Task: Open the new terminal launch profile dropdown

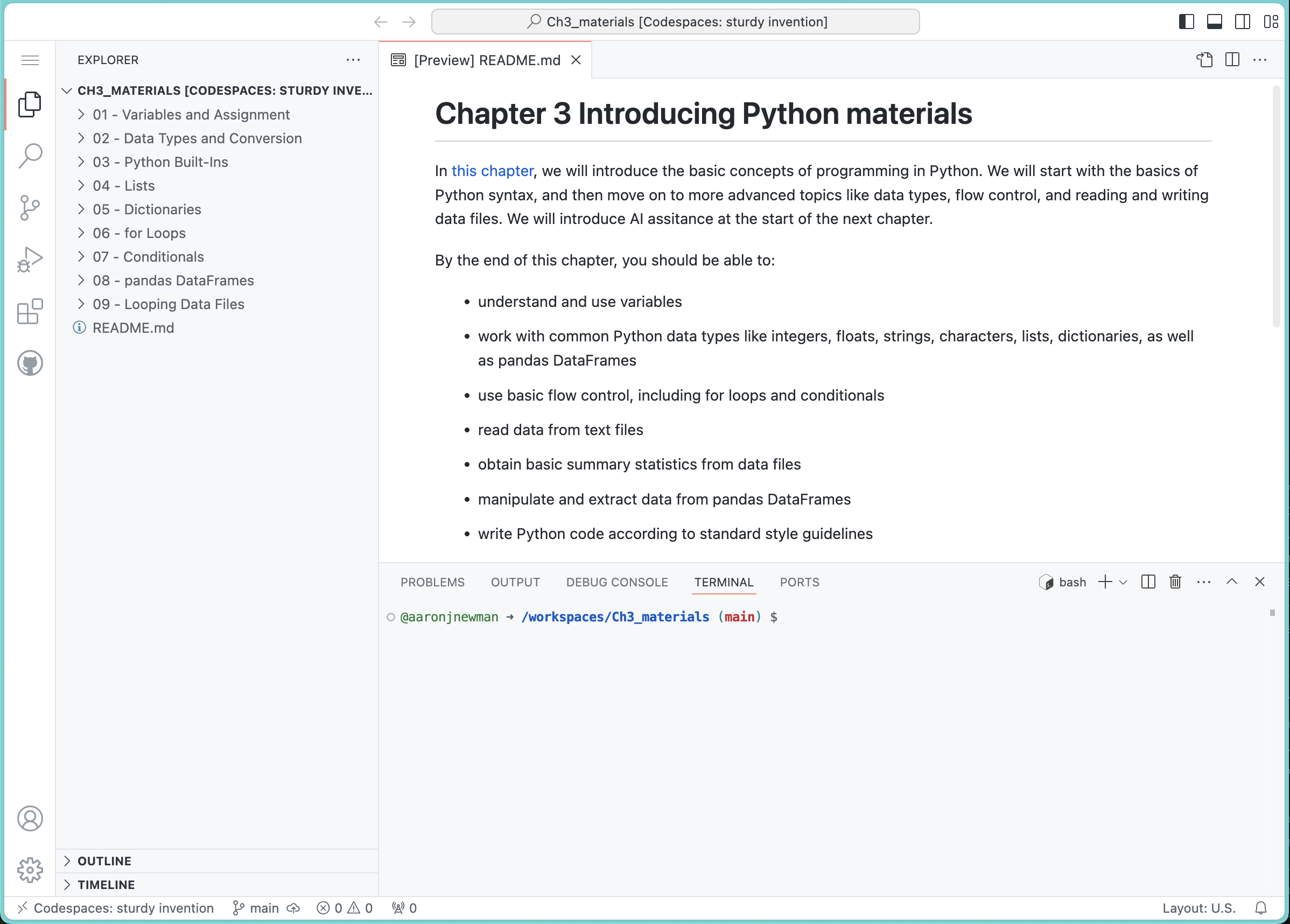Action: pos(1123,582)
